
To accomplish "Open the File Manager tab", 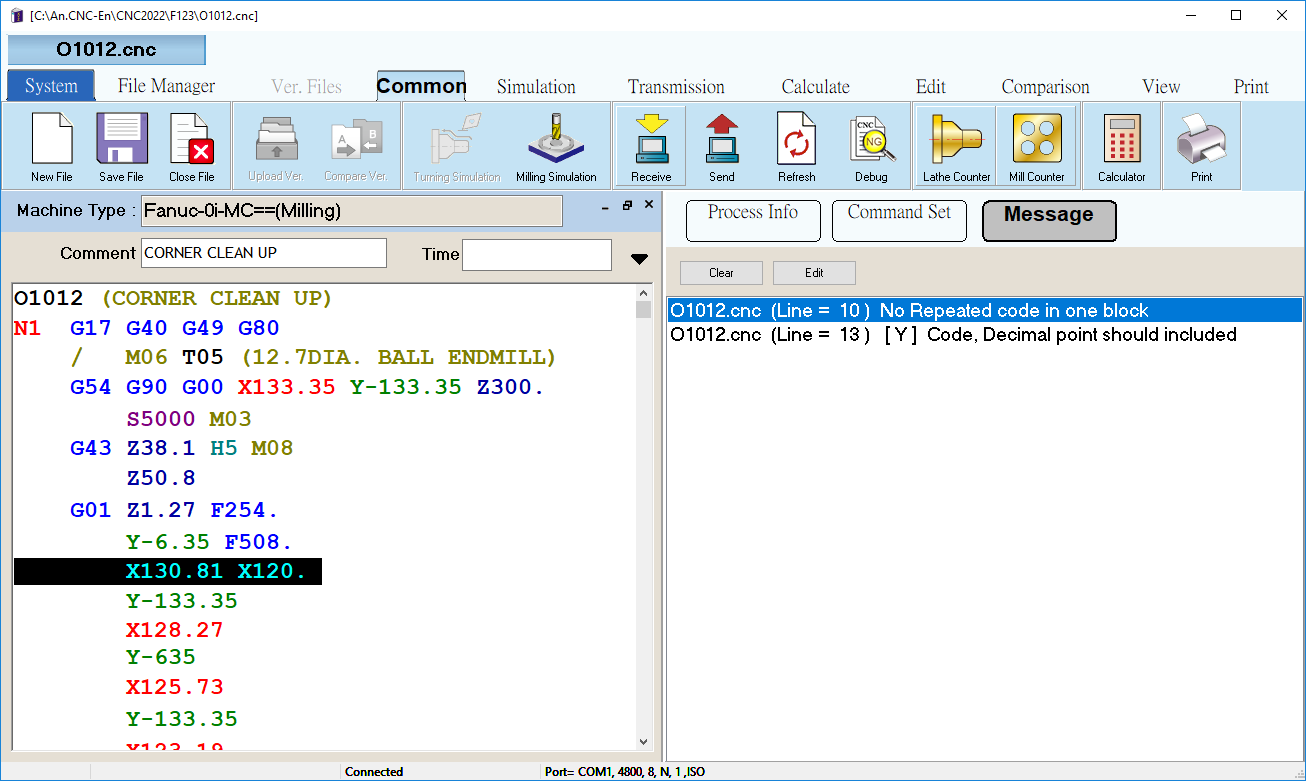I will 166,87.
